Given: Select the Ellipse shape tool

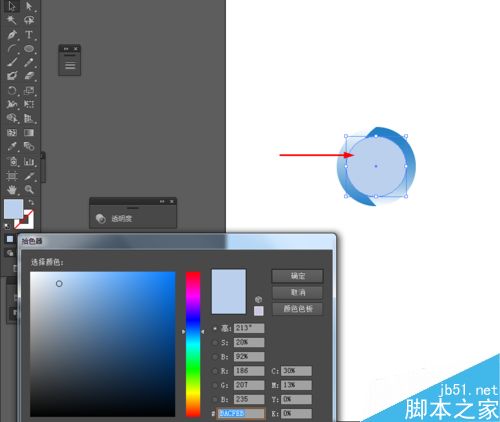Looking at the screenshot, I should [29, 49].
